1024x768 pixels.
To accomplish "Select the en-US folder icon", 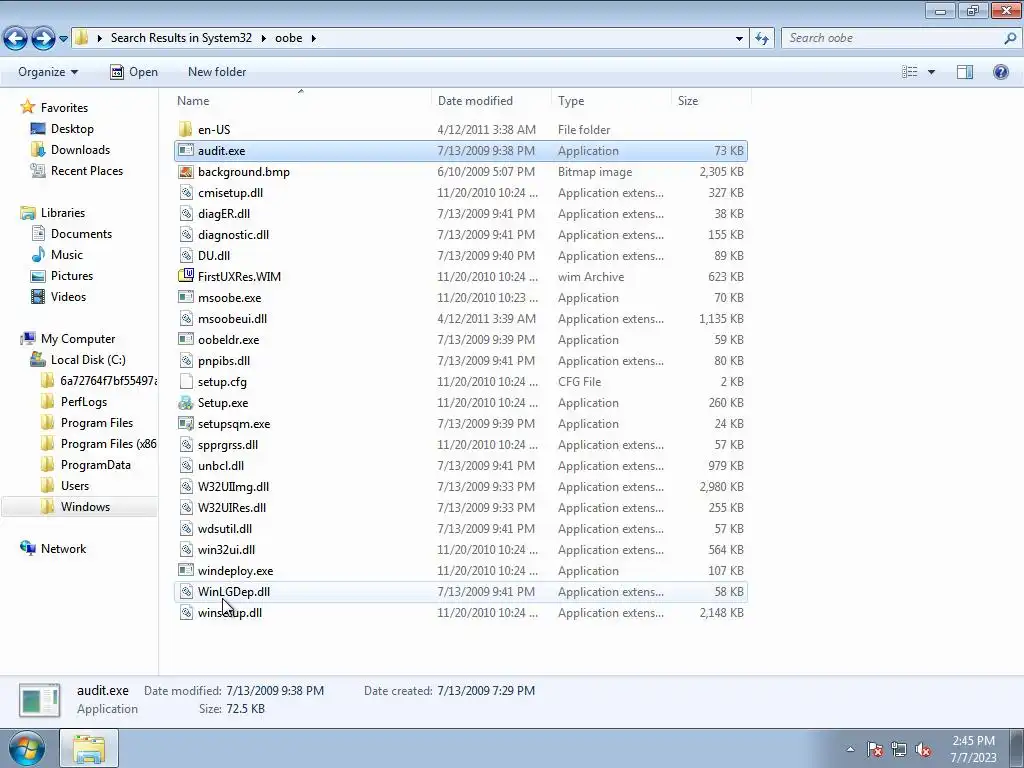I will tap(186, 129).
